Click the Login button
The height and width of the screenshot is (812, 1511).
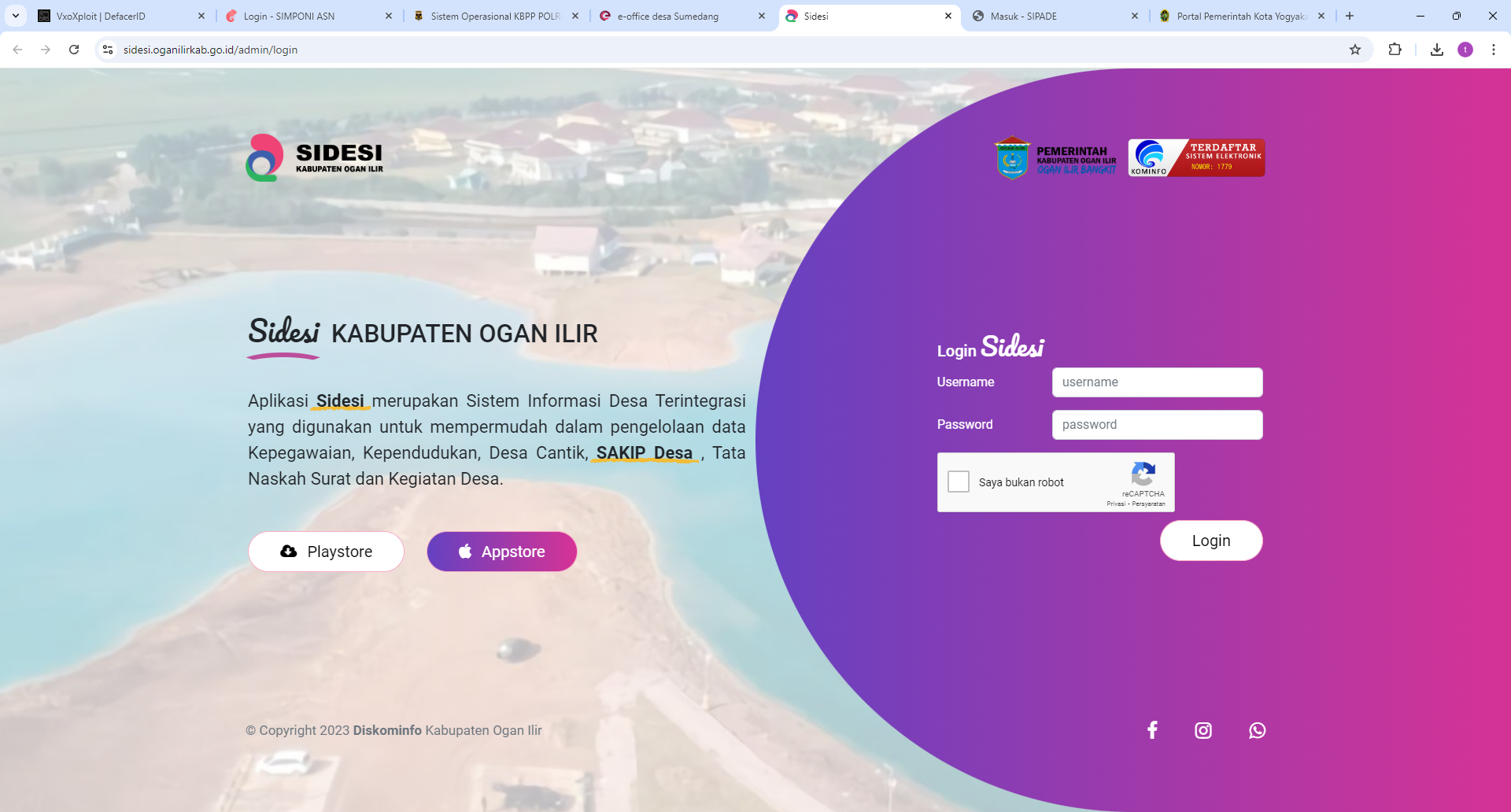(1211, 541)
